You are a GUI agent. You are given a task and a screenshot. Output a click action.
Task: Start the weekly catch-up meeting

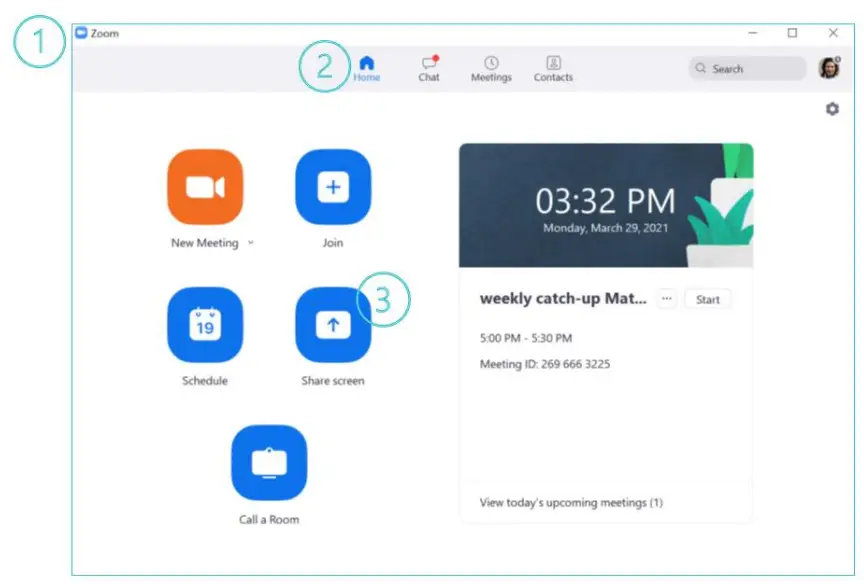pos(707,298)
